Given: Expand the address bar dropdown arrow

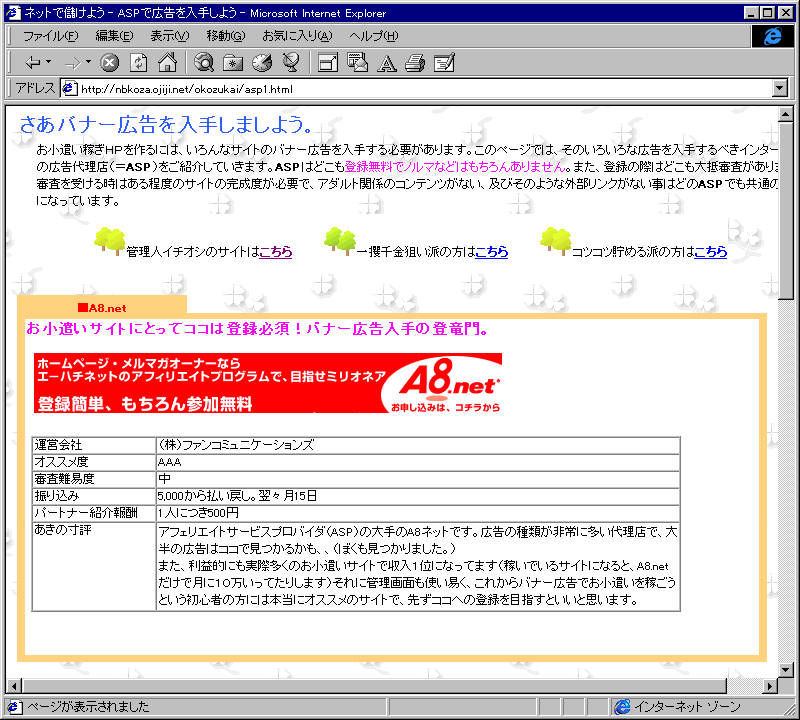Looking at the screenshot, I should (779, 88).
